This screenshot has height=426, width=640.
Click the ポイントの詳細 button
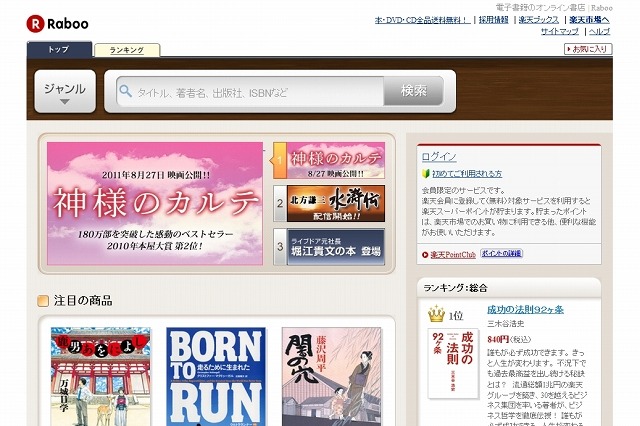coord(501,253)
